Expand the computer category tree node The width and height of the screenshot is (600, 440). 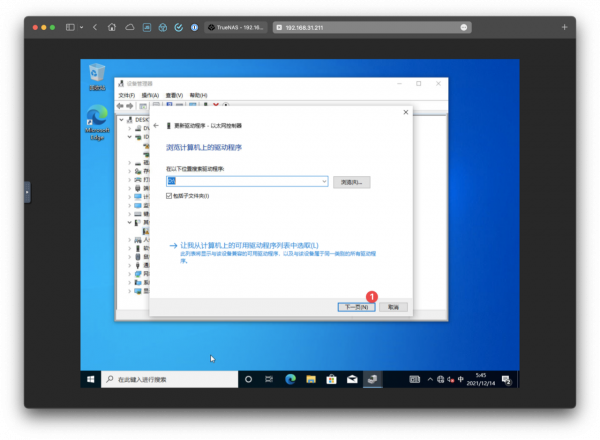pyautogui.click(x=130, y=197)
